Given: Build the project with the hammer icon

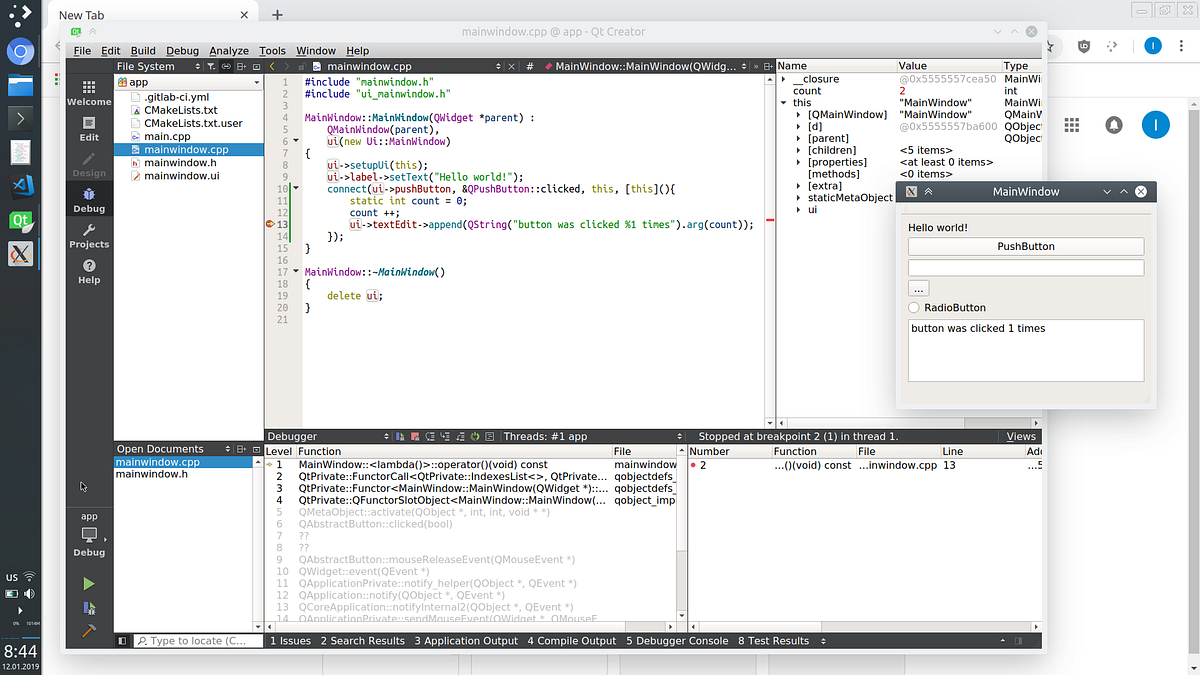Looking at the screenshot, I should click(88, 630).
